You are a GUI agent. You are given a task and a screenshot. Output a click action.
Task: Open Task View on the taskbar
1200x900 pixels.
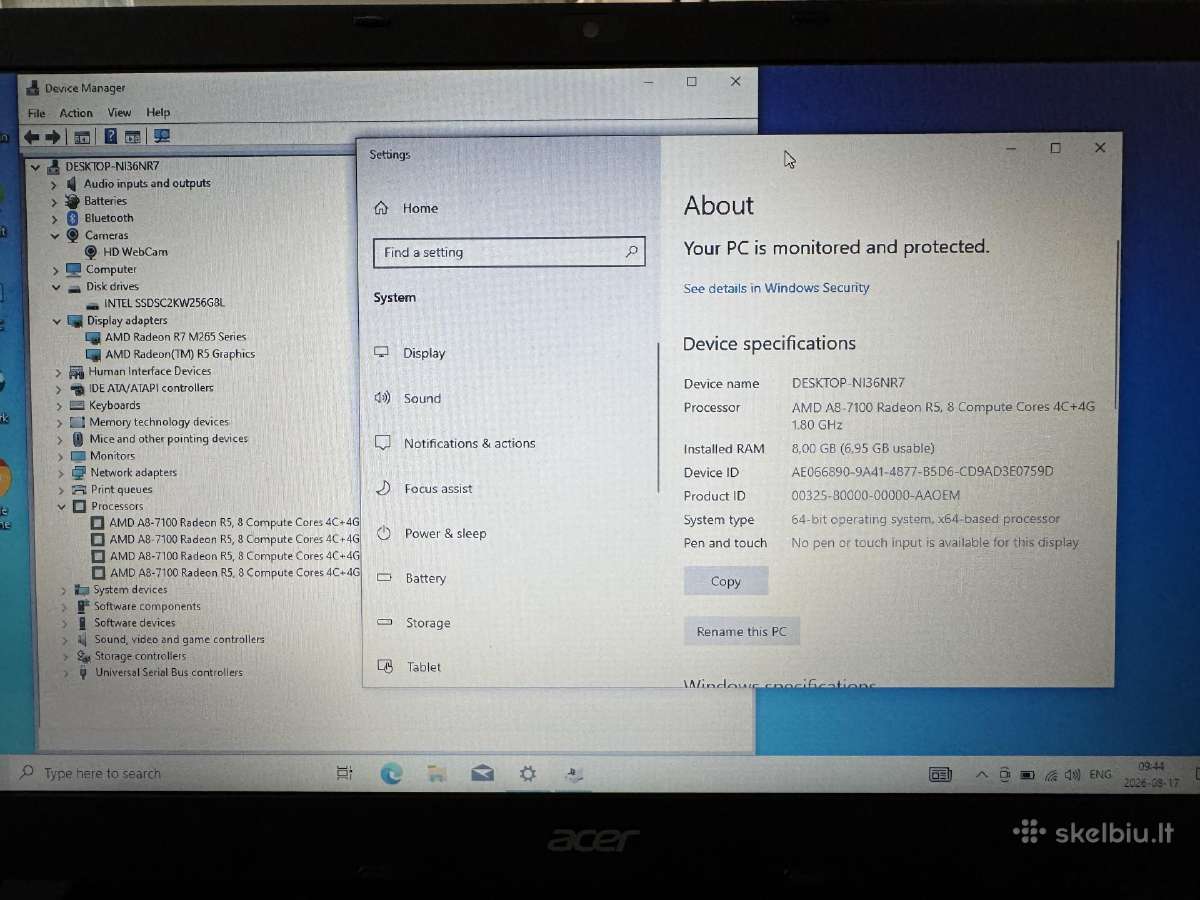point(344,773)
